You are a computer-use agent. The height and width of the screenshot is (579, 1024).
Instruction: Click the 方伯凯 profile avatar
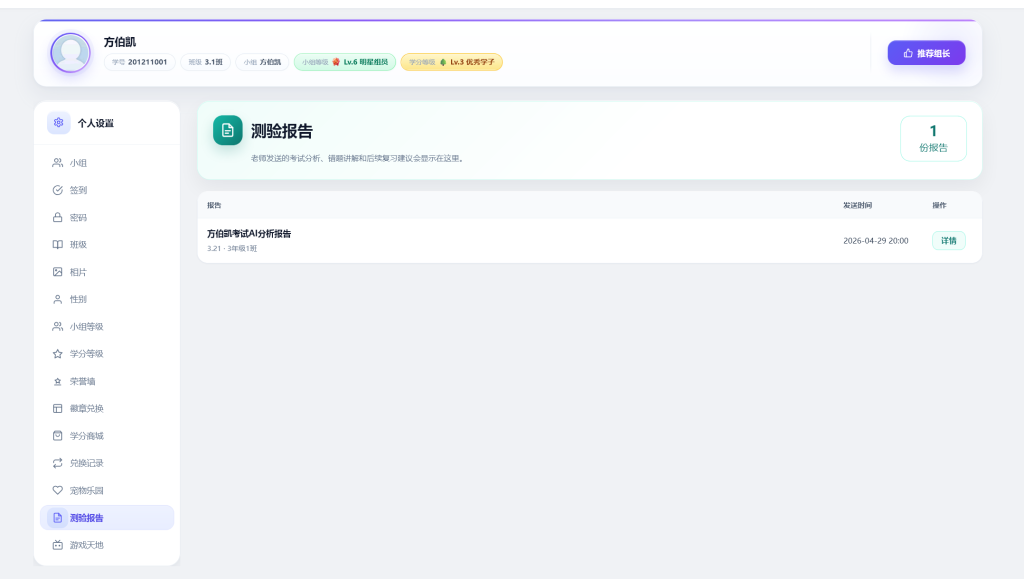tap(71, 53)
